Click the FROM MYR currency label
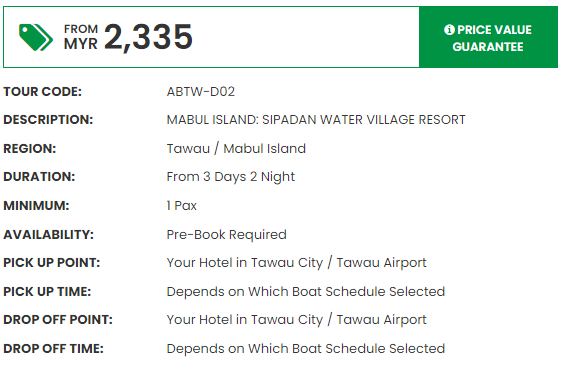Image resolution: width=568 pixels, height=365 pixels. [x=81, y=37]
